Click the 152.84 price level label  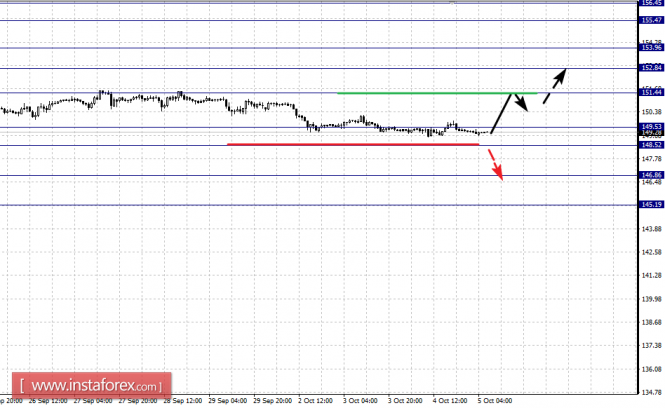pyautogui.click(x=651, y=68)
